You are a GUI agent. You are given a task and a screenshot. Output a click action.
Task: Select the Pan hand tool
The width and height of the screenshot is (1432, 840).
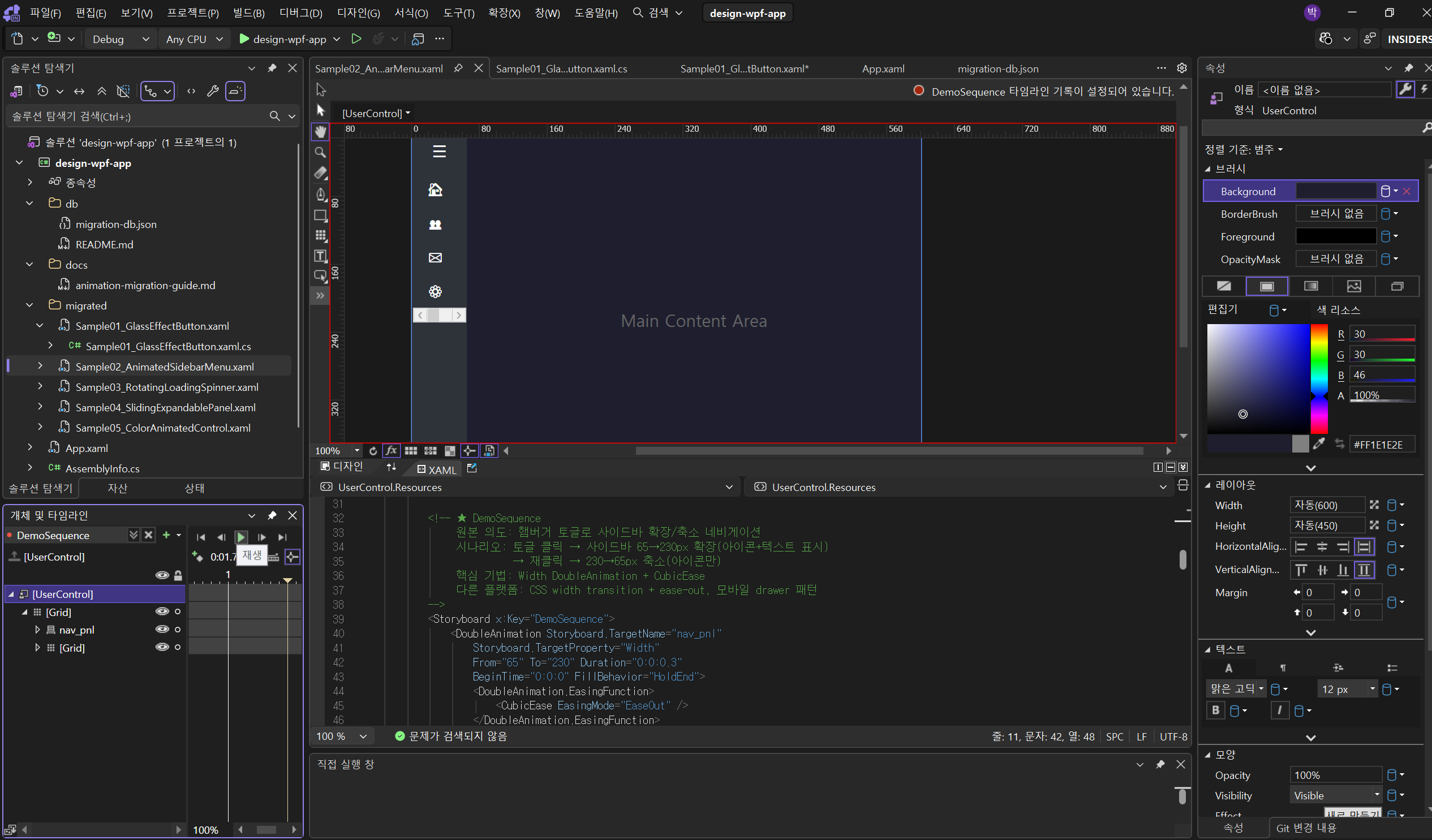[x=320, y=132]
